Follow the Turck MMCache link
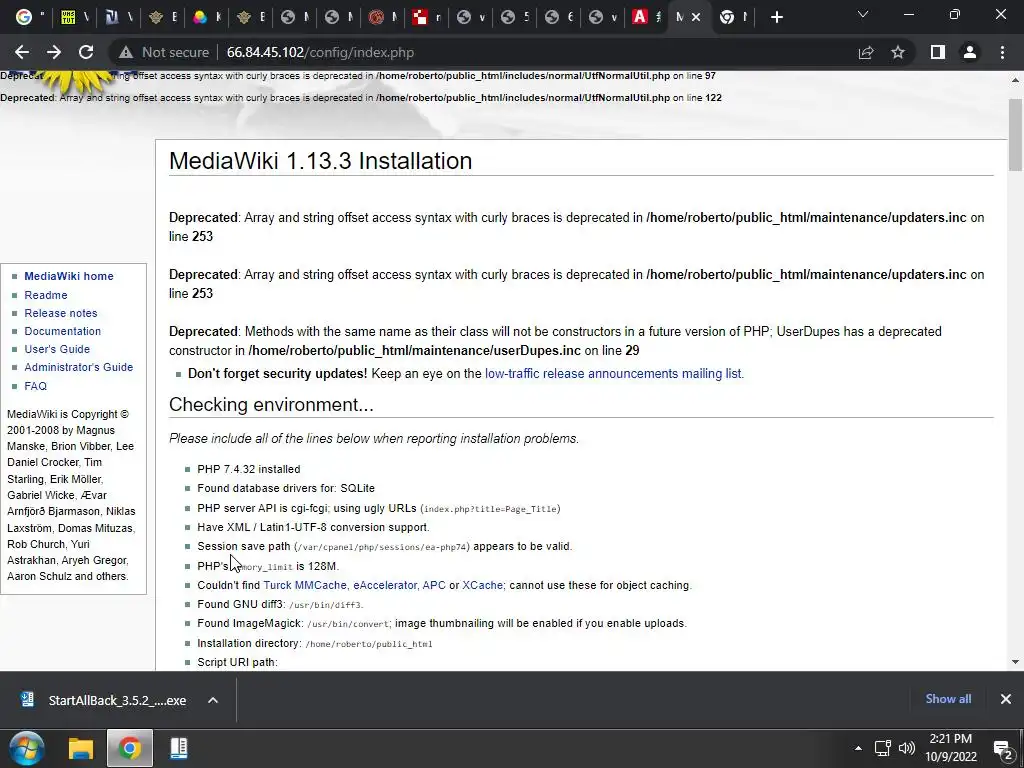Viewport: 1024px width, 768px height. [x=305, y=585]
